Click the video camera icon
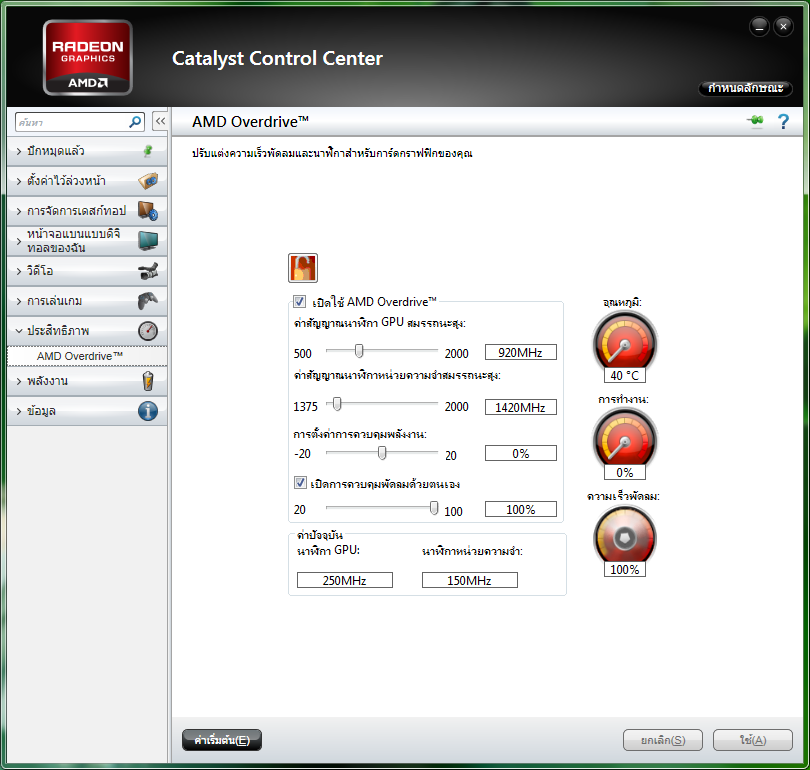This screenshot has width=810, height=770. pyautogui.click(x=148, y=271)
